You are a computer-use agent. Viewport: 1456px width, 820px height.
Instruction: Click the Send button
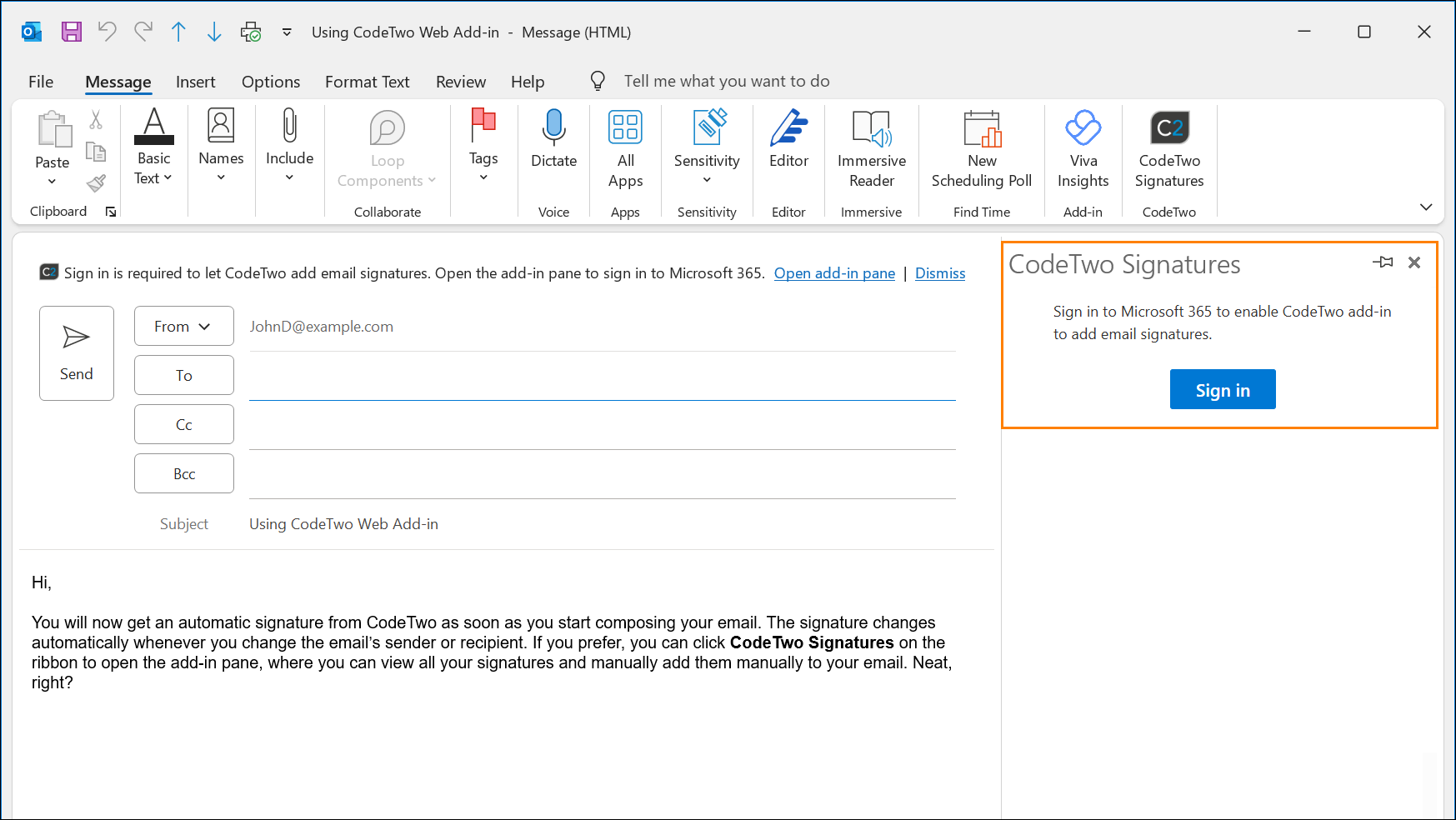point(77,353)
